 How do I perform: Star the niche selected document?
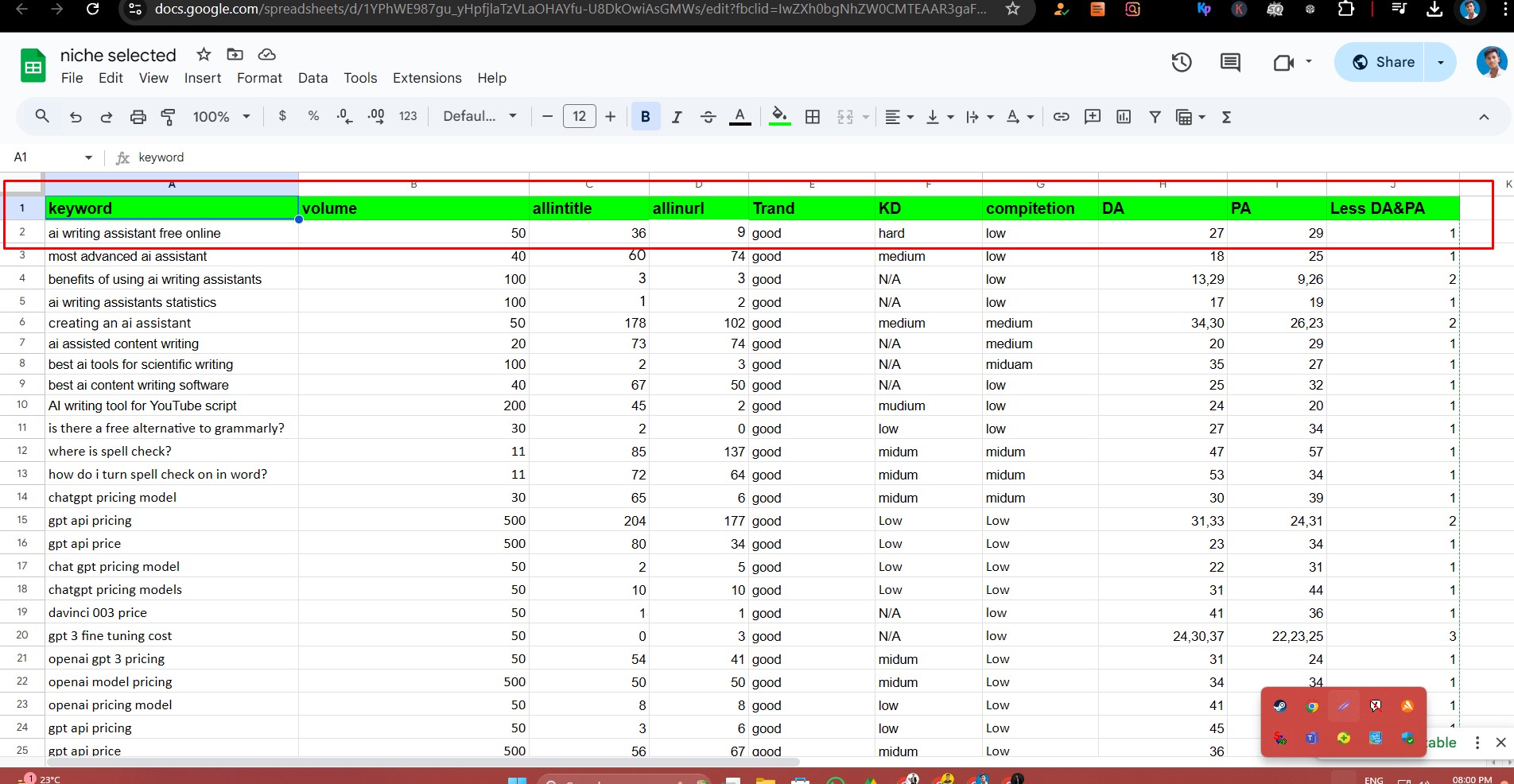click(x=204, y=54)
